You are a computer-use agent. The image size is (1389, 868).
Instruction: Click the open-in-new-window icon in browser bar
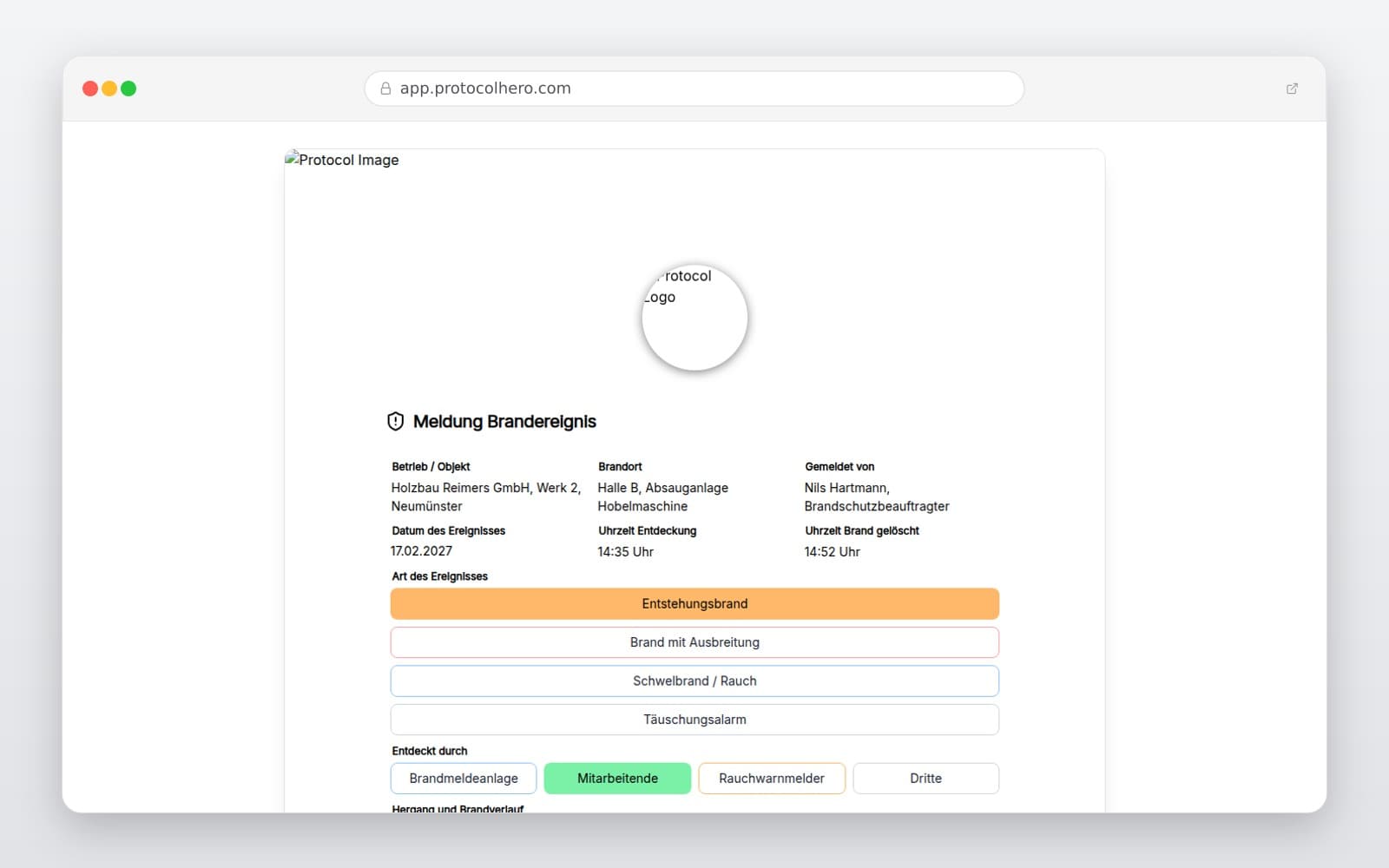tap(1292, 89)
